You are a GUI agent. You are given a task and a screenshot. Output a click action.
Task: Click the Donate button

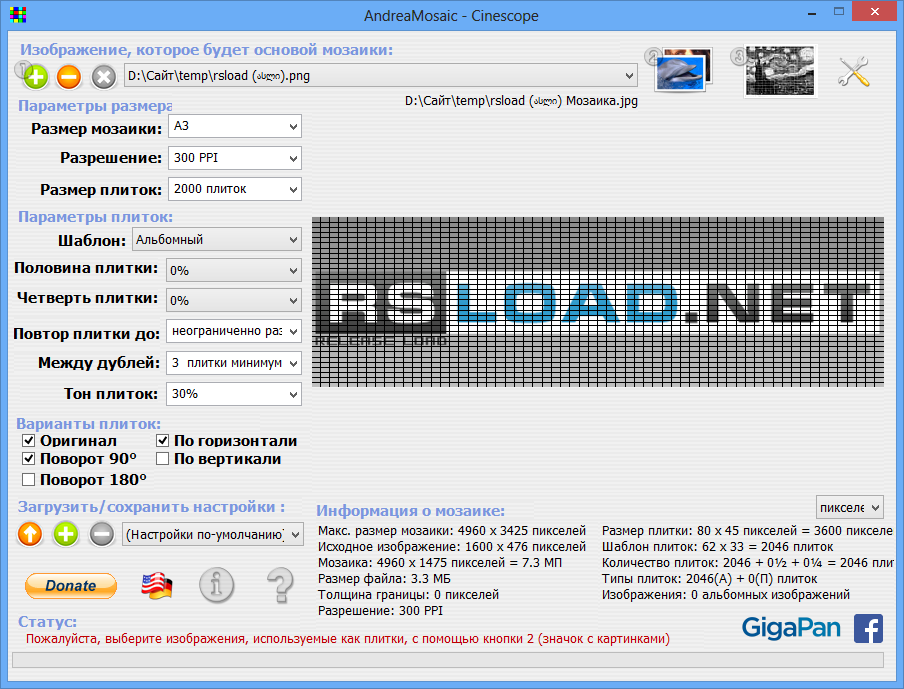(x=71, y=586)
